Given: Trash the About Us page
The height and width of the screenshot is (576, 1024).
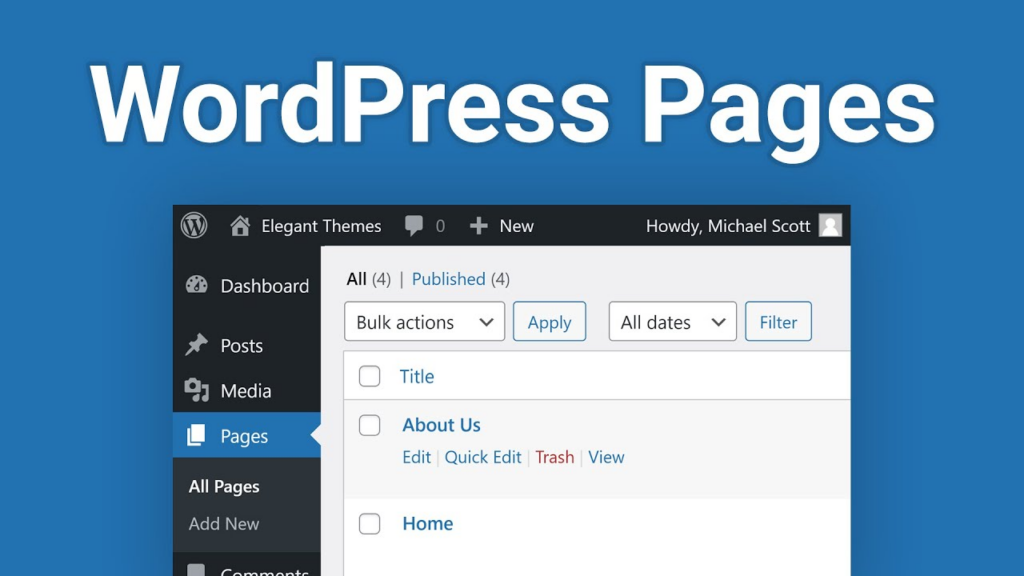Looking at the screenshot, I should tap(554, 457).
